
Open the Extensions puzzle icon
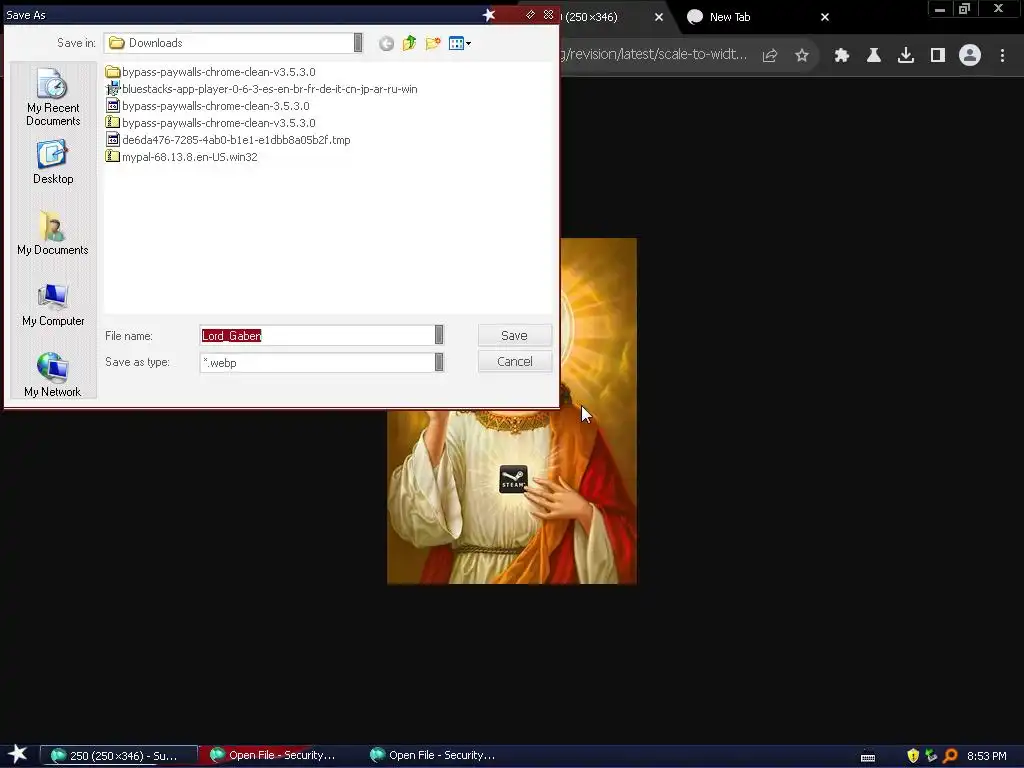[x=842, y=56]
